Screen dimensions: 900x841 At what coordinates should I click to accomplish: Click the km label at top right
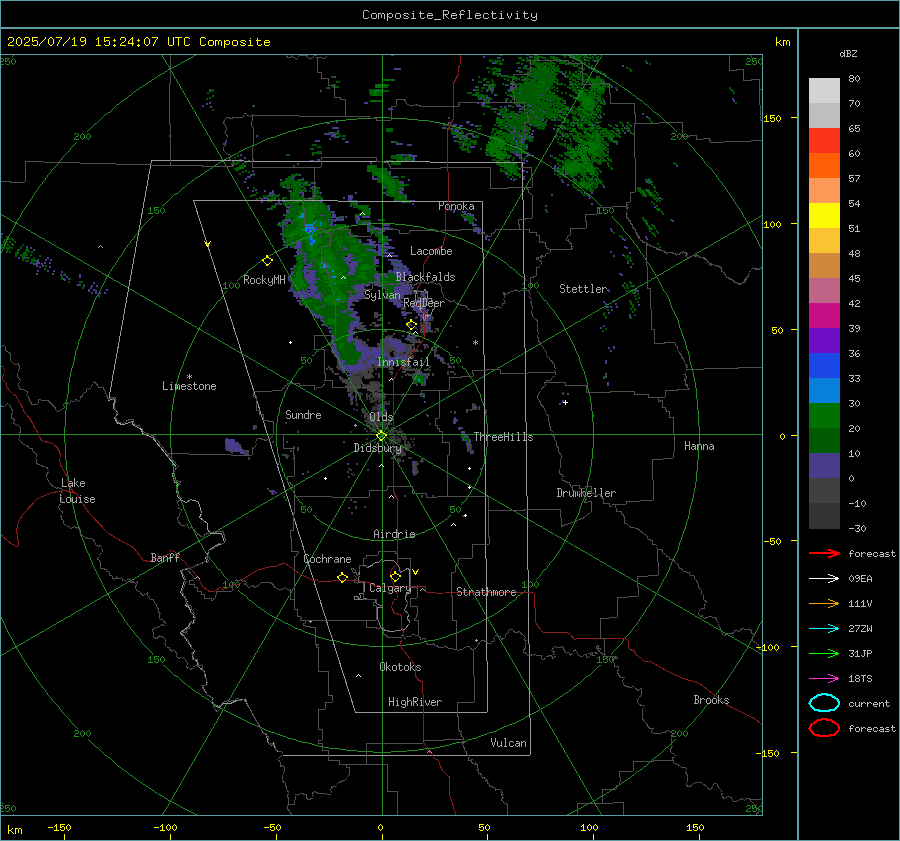coord(782,42)
